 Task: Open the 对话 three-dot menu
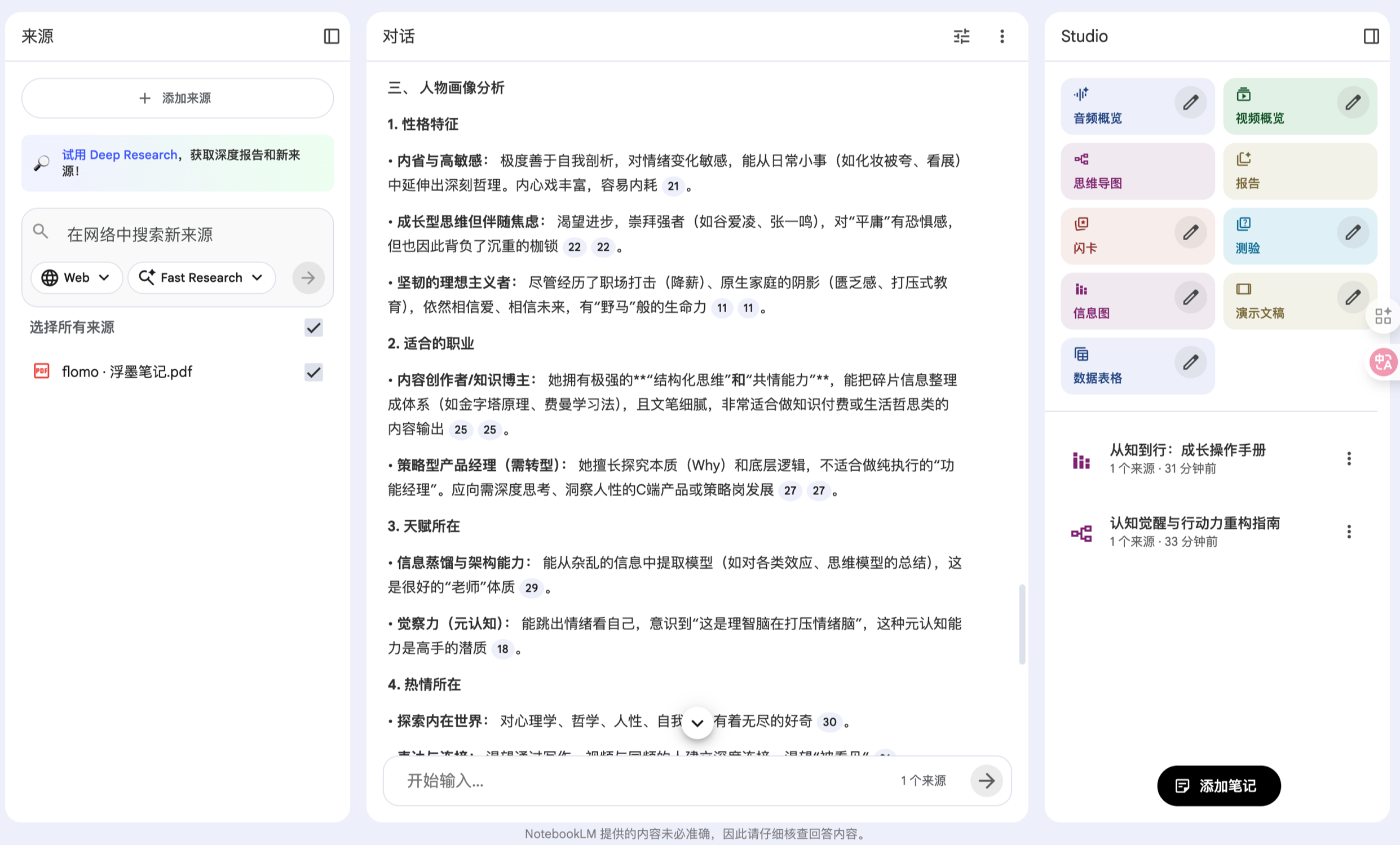[1002, 36]
